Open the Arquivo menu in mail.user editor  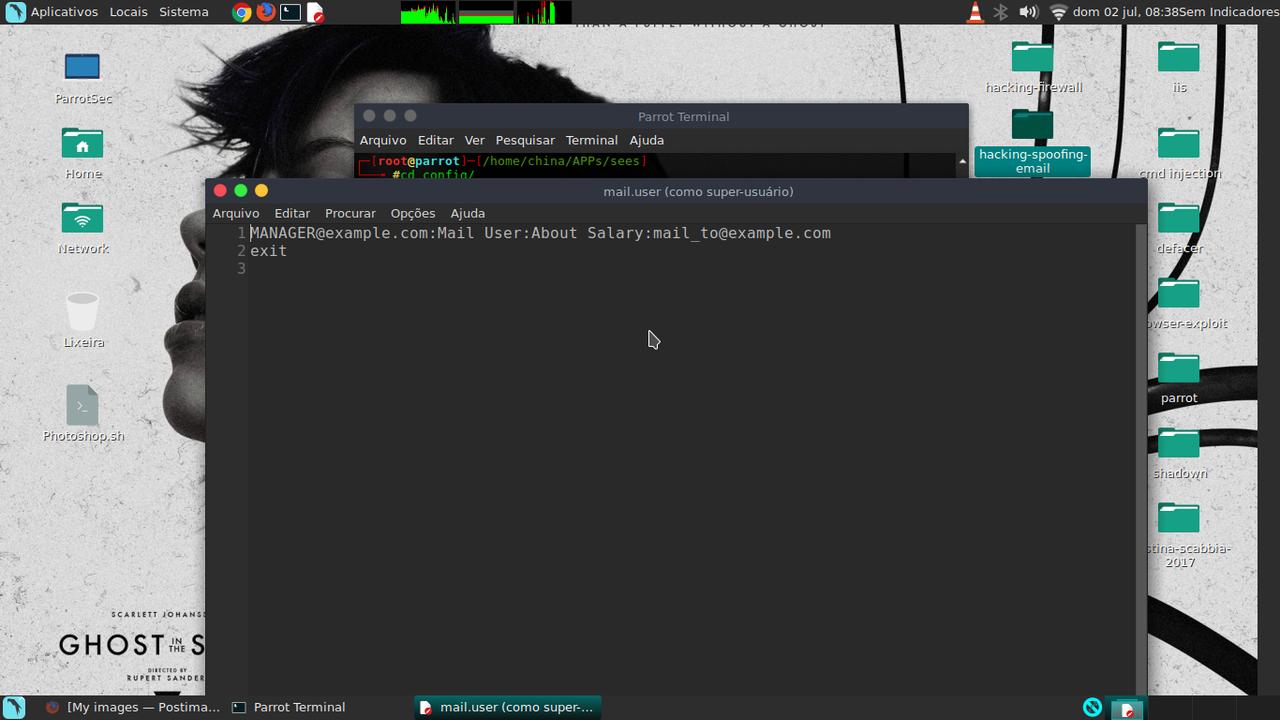[x=236, y=213]
